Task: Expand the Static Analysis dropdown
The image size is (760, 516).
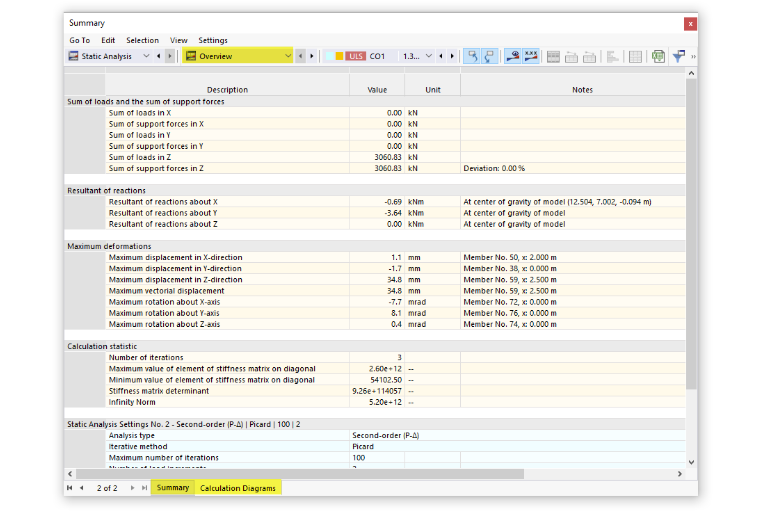Action: pyautogui.click(x=146, y=56)
